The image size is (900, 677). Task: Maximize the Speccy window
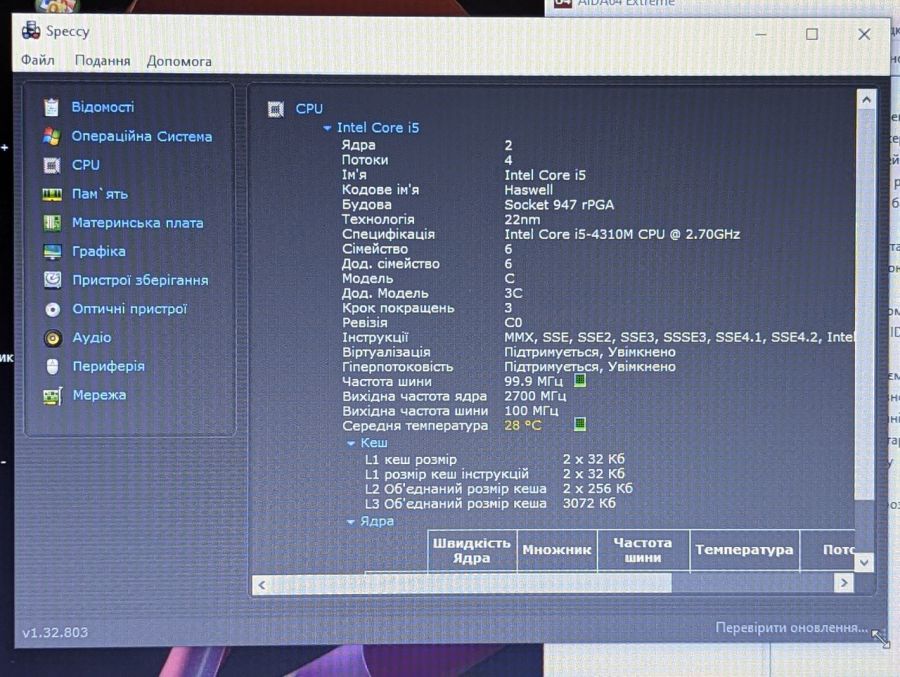pyautogui.click(x=812, y=34)
